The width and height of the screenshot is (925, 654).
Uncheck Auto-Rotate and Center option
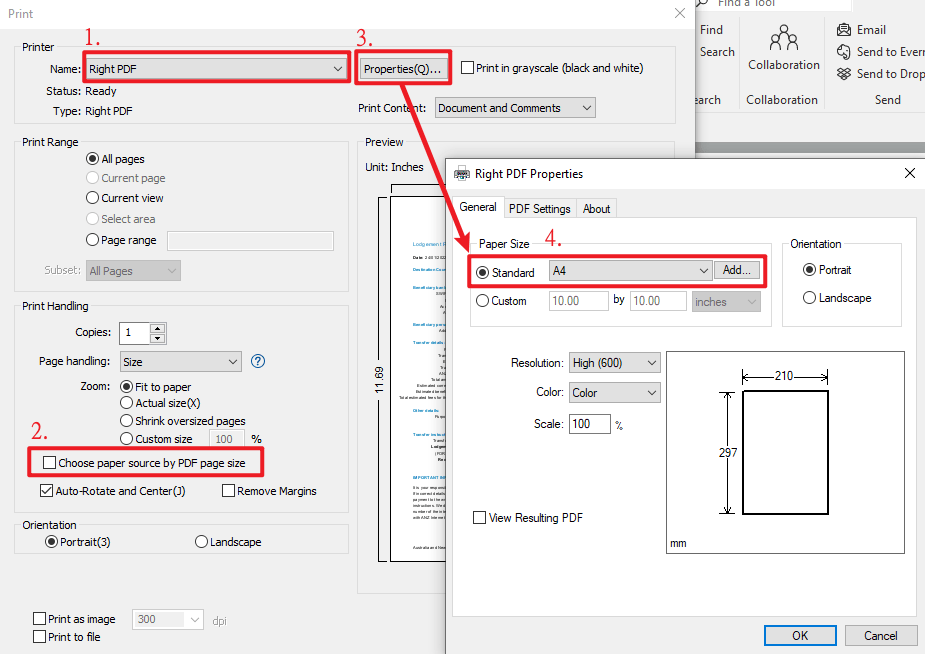[47, 491]
